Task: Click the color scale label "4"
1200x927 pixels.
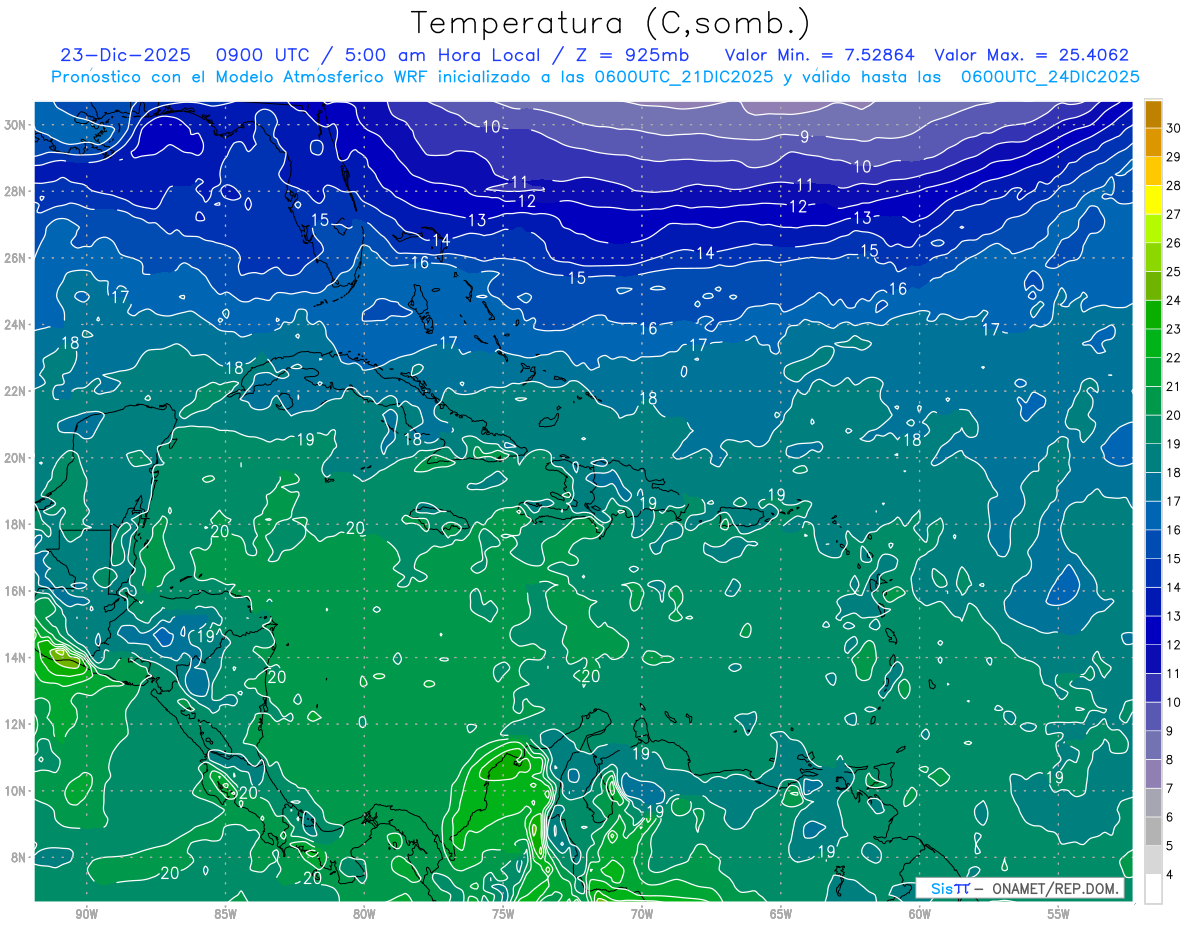Action: [1172, 874]
